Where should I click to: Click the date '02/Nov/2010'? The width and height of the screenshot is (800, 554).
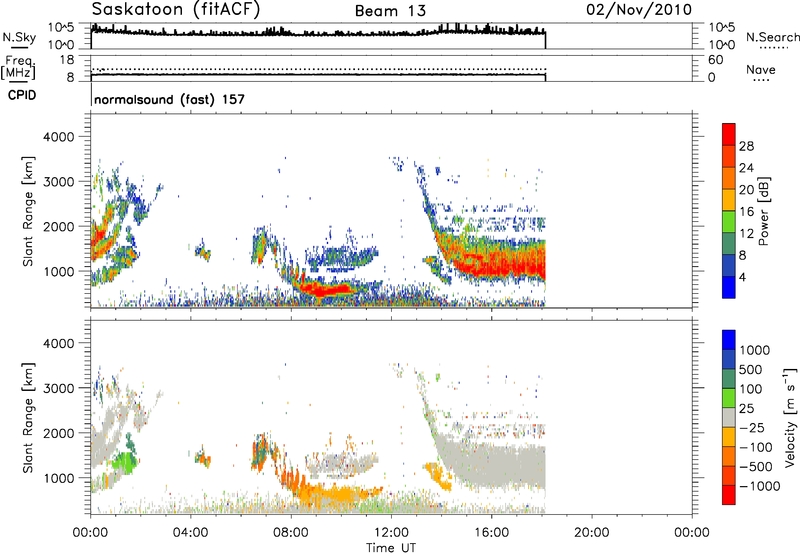(639, 10)
